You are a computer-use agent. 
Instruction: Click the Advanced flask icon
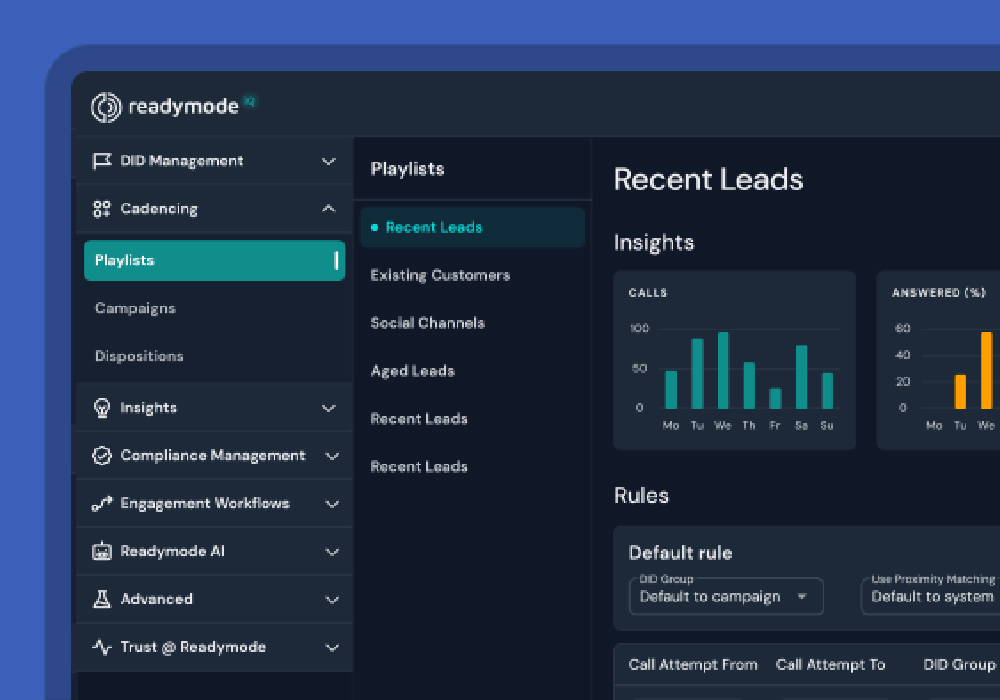[101, 600]
